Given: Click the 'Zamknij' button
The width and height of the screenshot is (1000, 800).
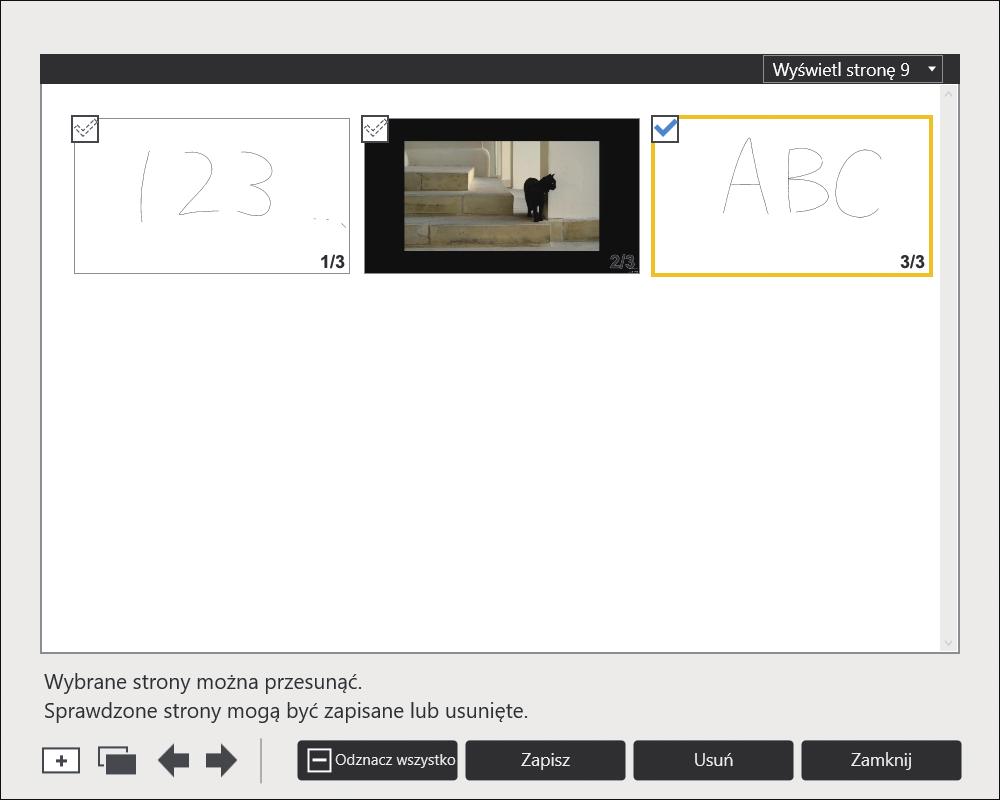Looking at the screenshot, I should 881,760.
